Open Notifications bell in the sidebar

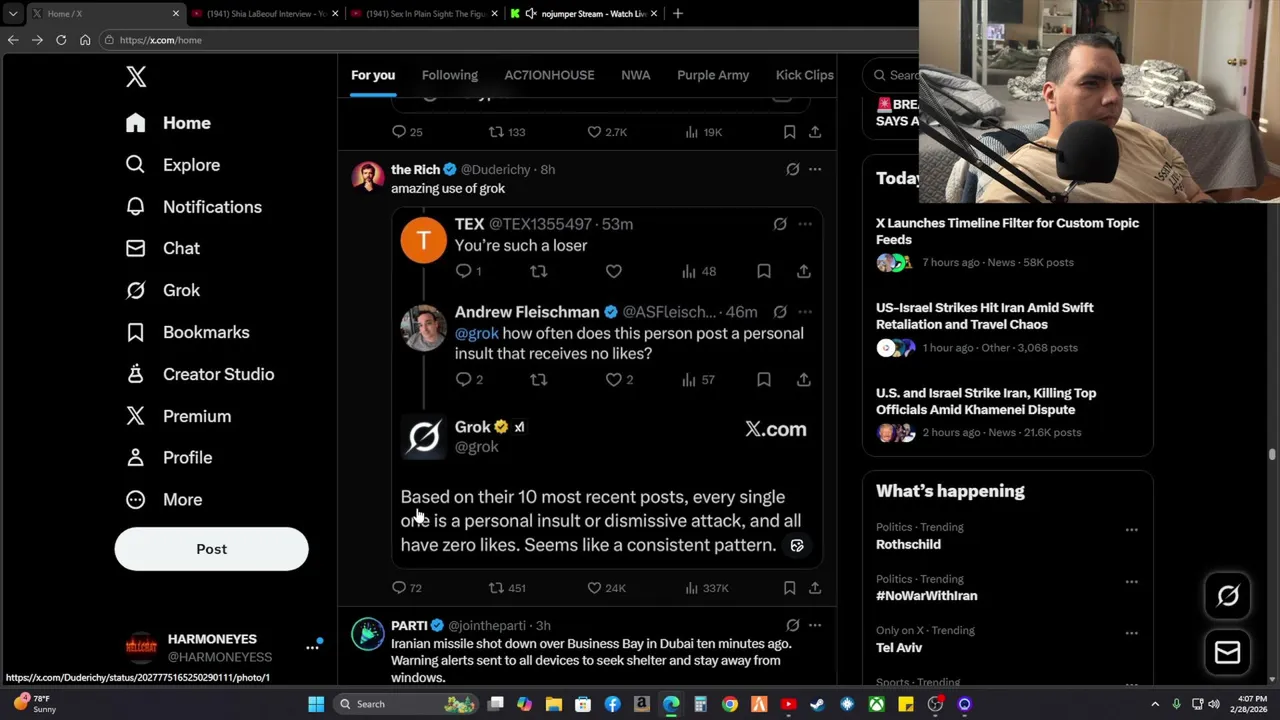point(194,207)
